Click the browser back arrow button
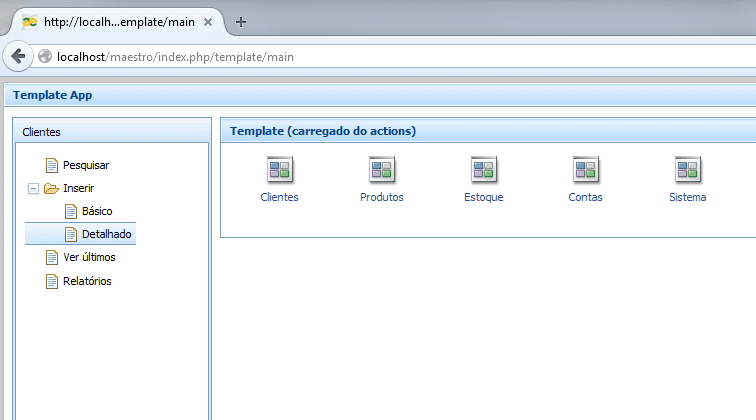 18,56
